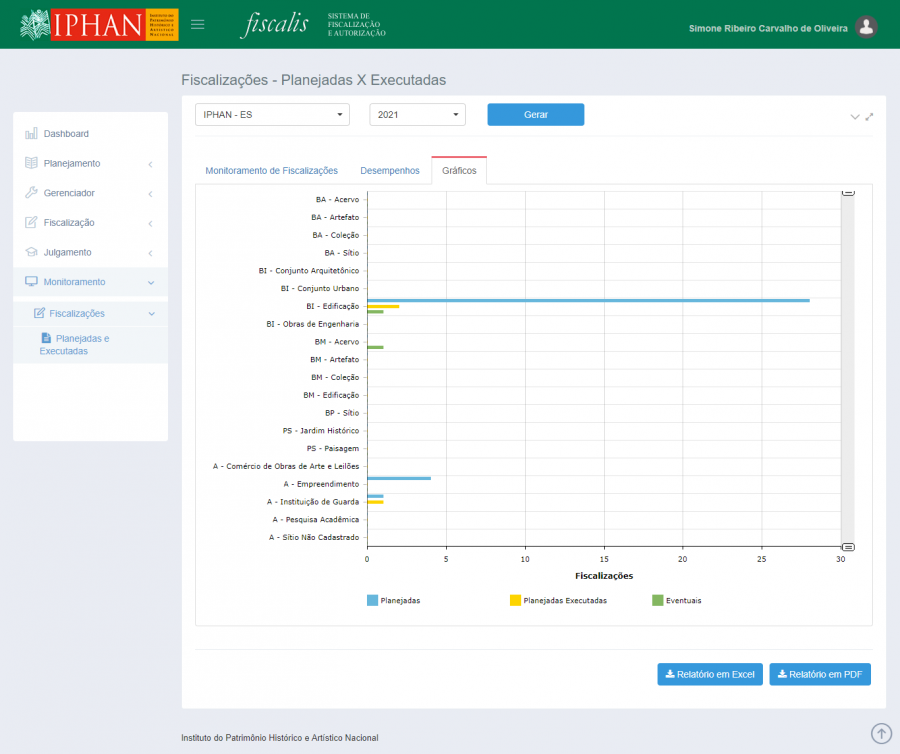Collapse the panel using chevron icon

(x=855, y=117)
